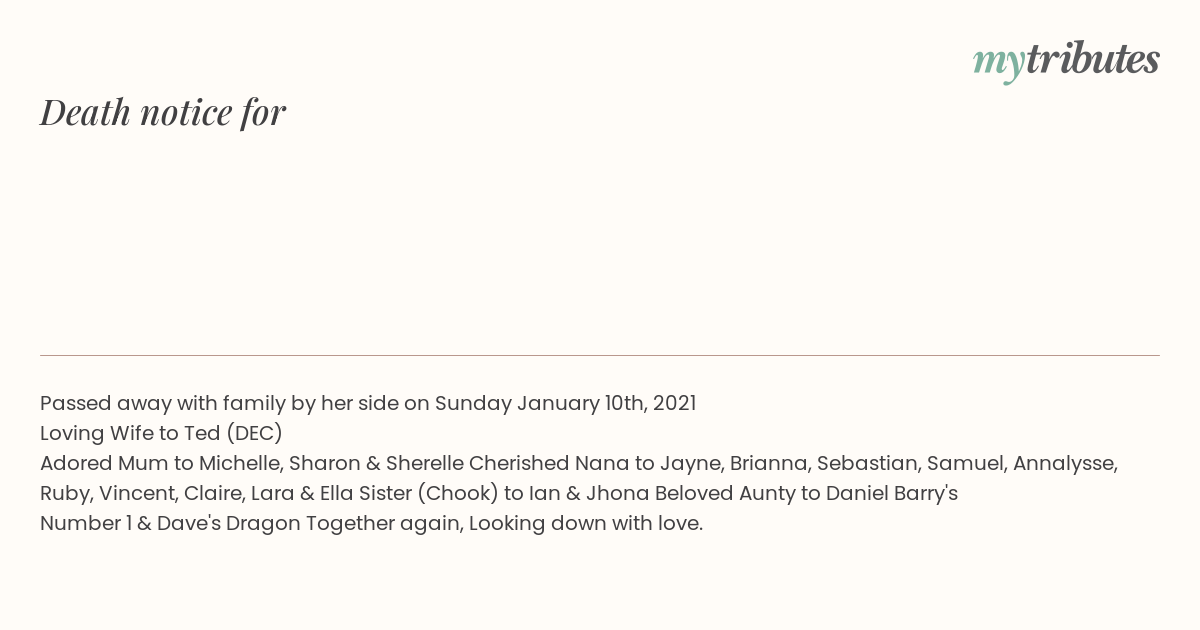This screenshot has height=630, width=1200.
Task: Click the words "Looking down with love"
Action: click(x=585, y=523)
